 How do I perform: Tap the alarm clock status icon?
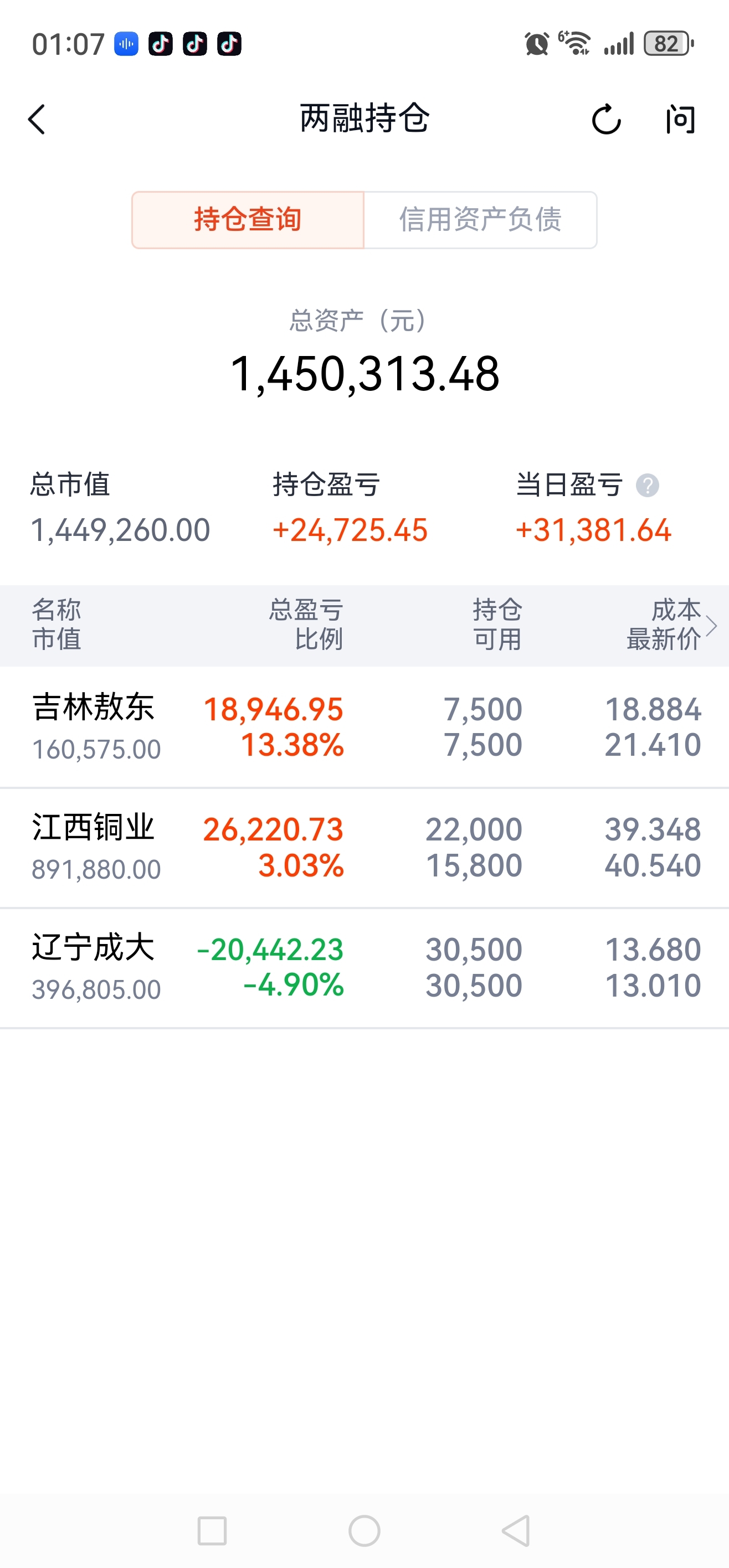tap(537, 44)
